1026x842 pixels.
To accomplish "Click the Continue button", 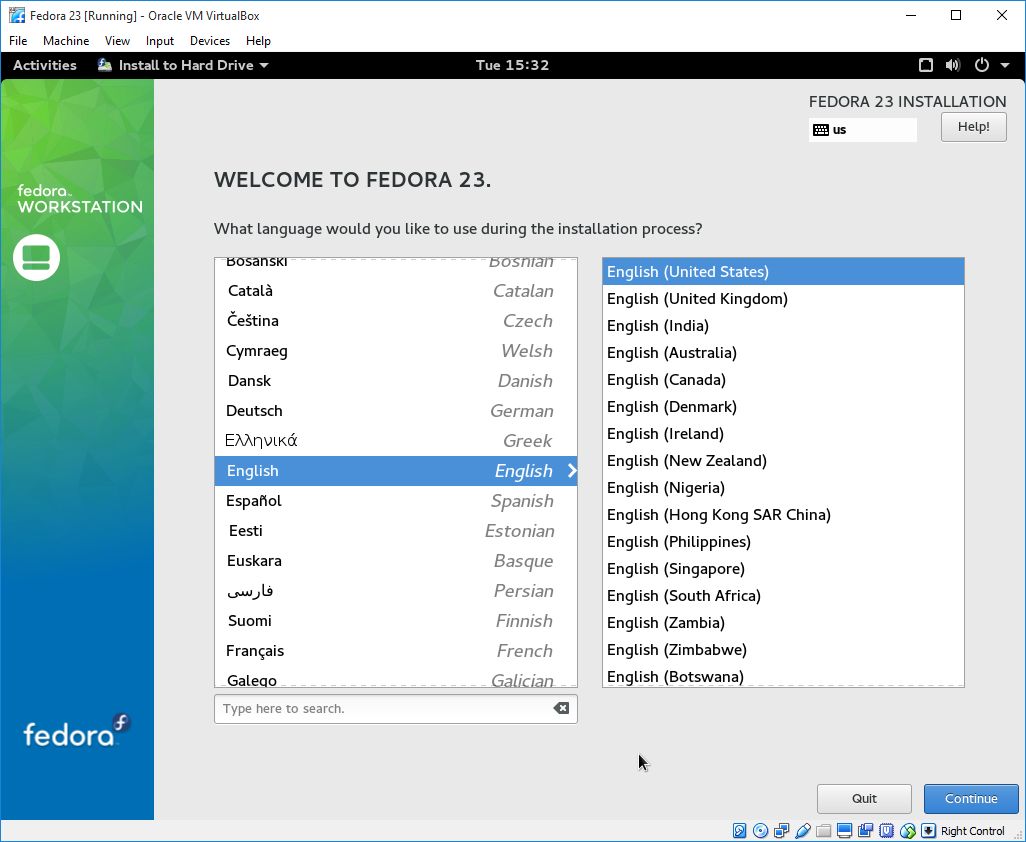I will pos(971,798).
